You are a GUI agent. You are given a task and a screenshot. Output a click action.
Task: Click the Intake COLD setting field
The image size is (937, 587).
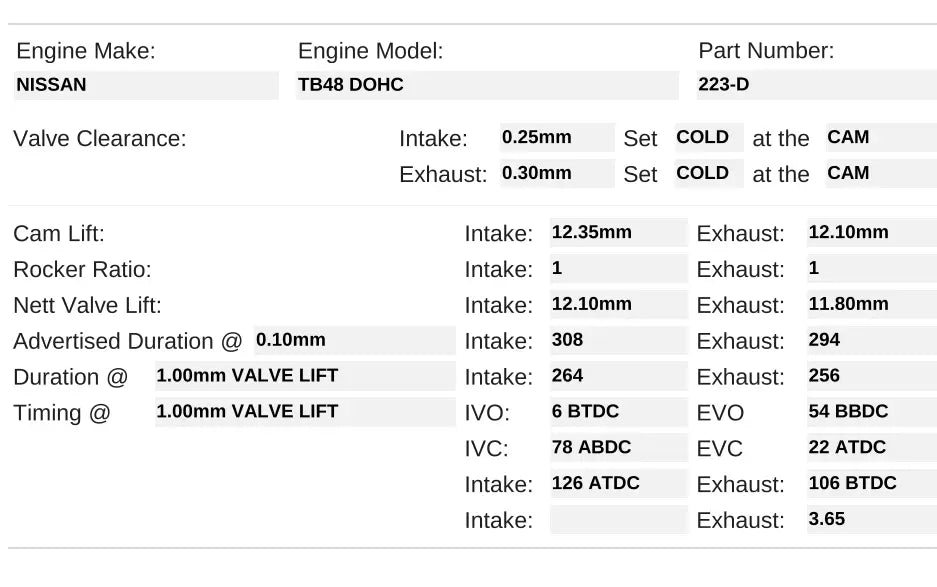[708, 138]
